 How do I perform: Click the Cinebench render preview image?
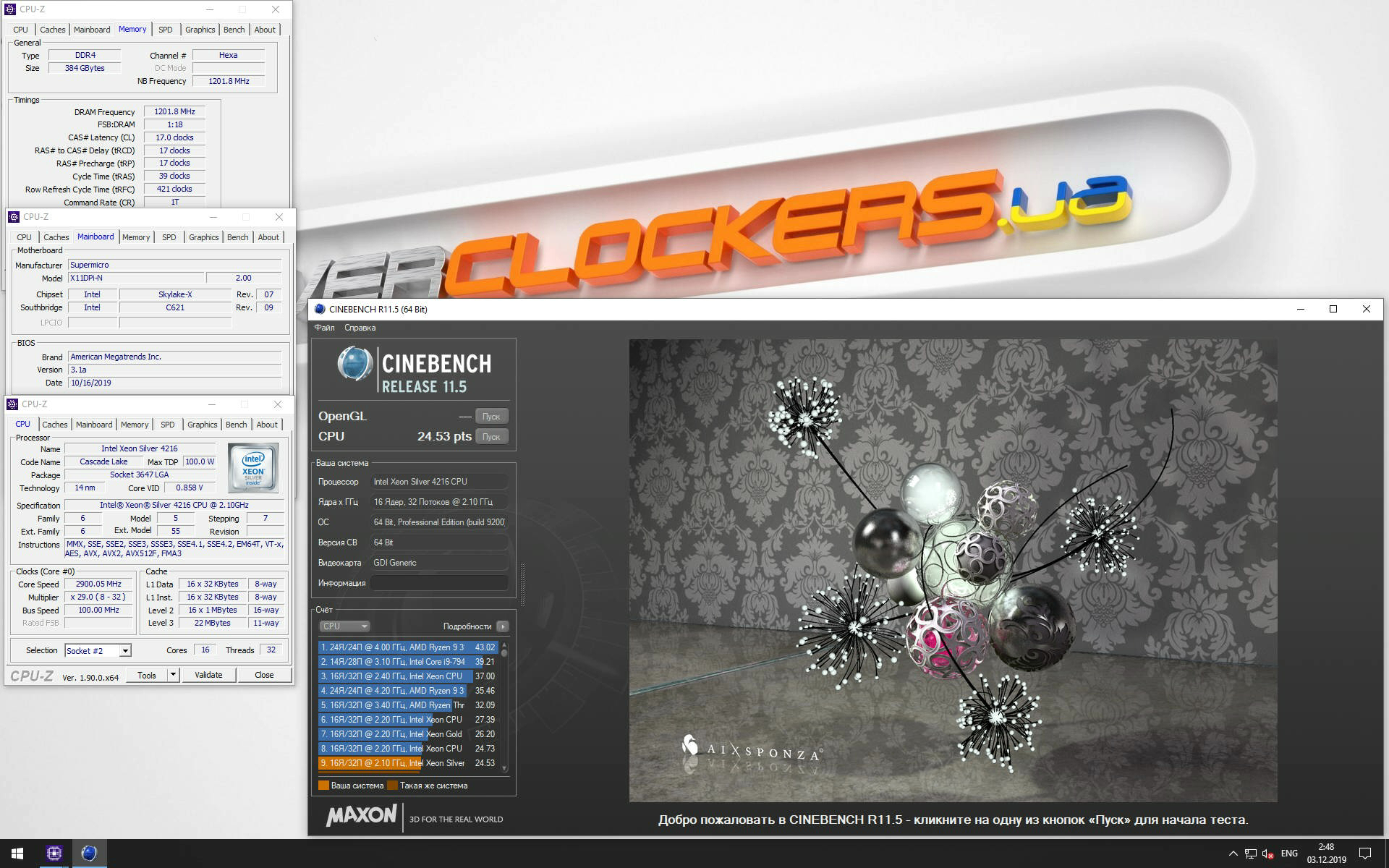pyautogui.click(x=953, y=571)
